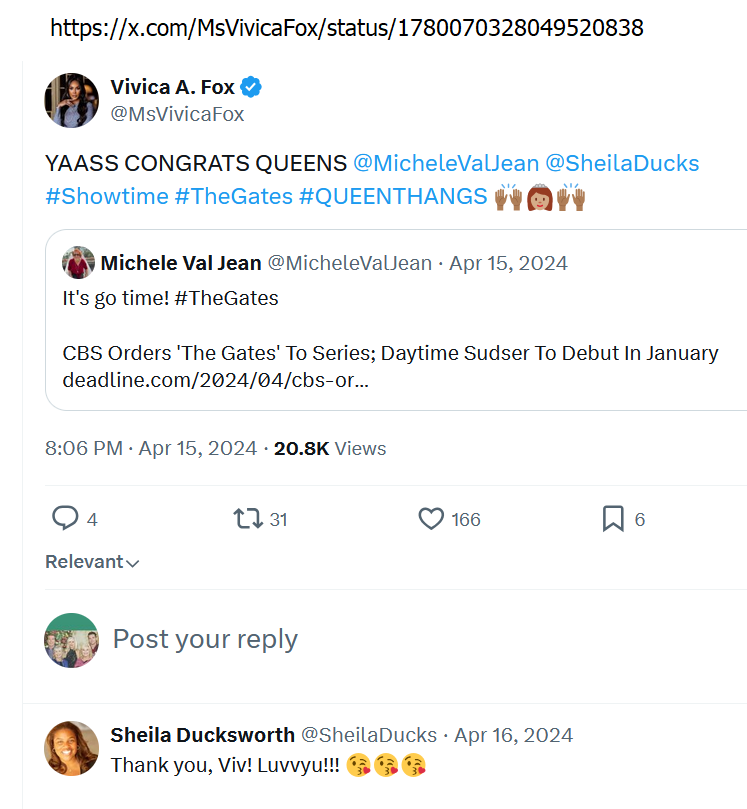Open the #TheGates hashtag in tweet

233,196
